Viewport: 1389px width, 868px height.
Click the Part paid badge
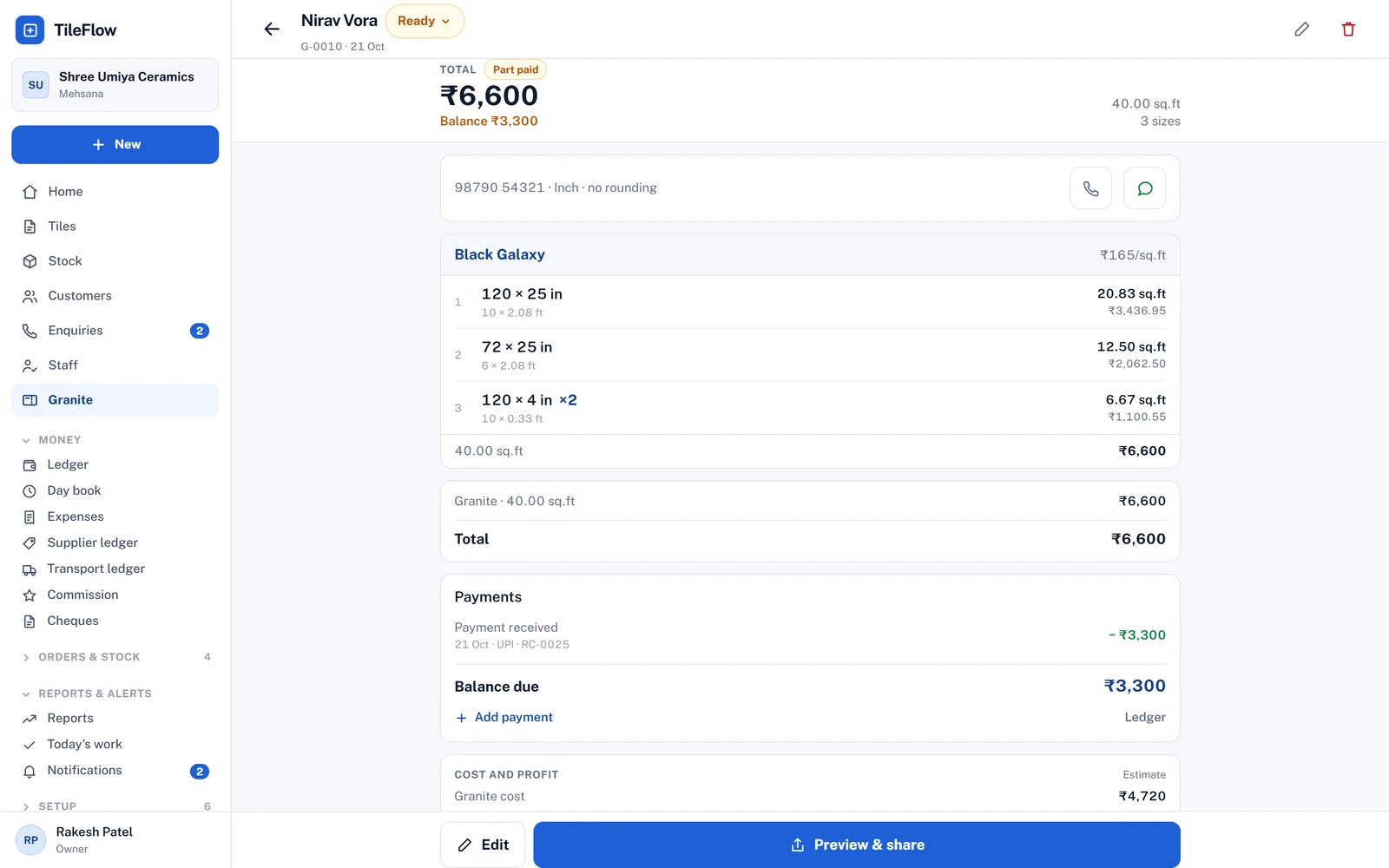click(x=516, y=70)
